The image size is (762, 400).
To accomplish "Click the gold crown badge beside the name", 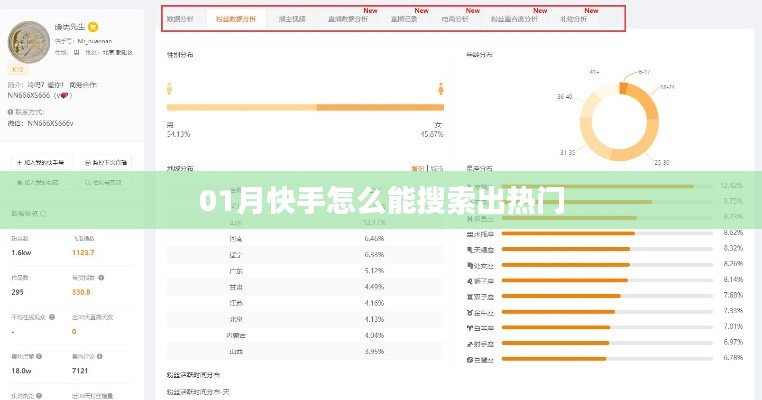I will pos(93,27).
